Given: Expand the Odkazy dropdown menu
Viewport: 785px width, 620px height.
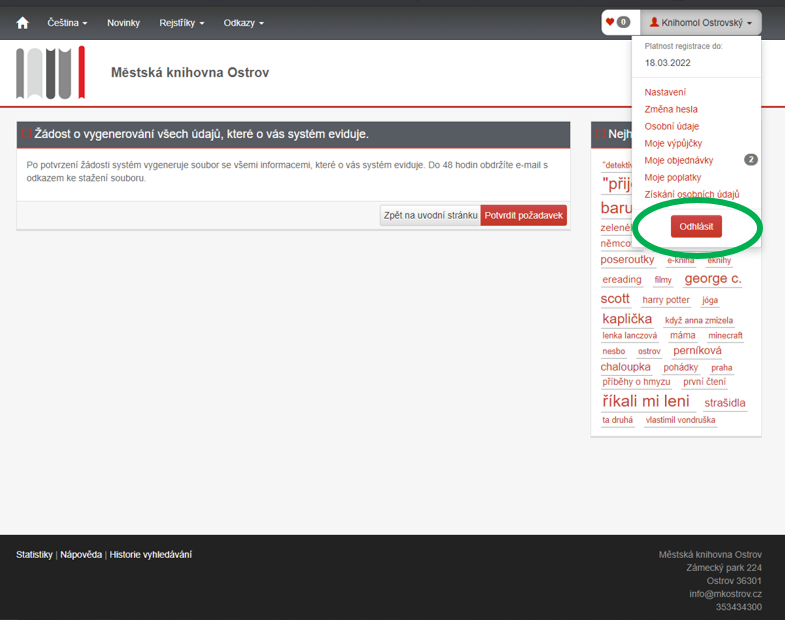Looking at the screenshot, I should click(x=243, y=22).
